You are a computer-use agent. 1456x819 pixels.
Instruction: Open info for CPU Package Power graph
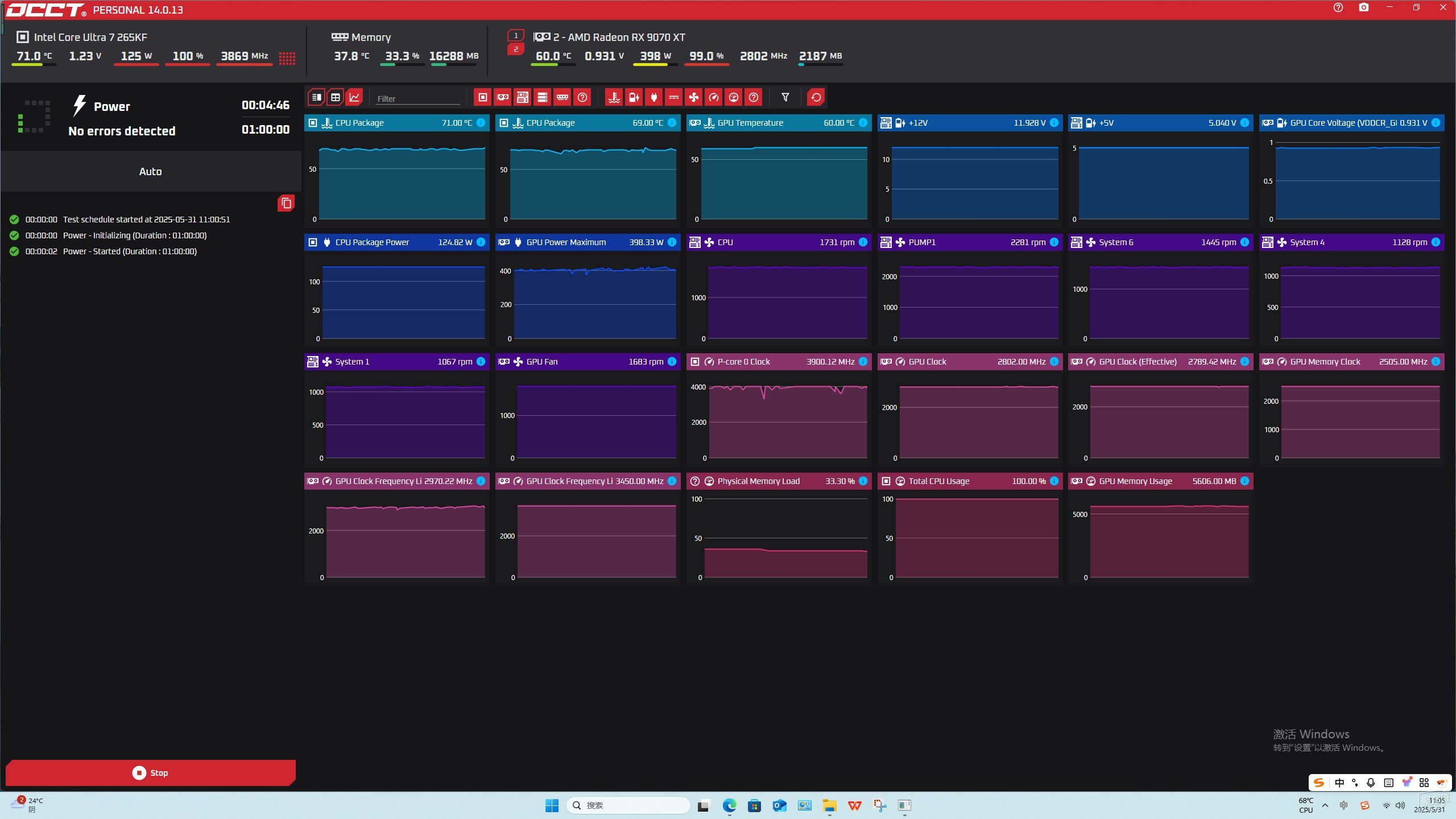pos(481,242)
